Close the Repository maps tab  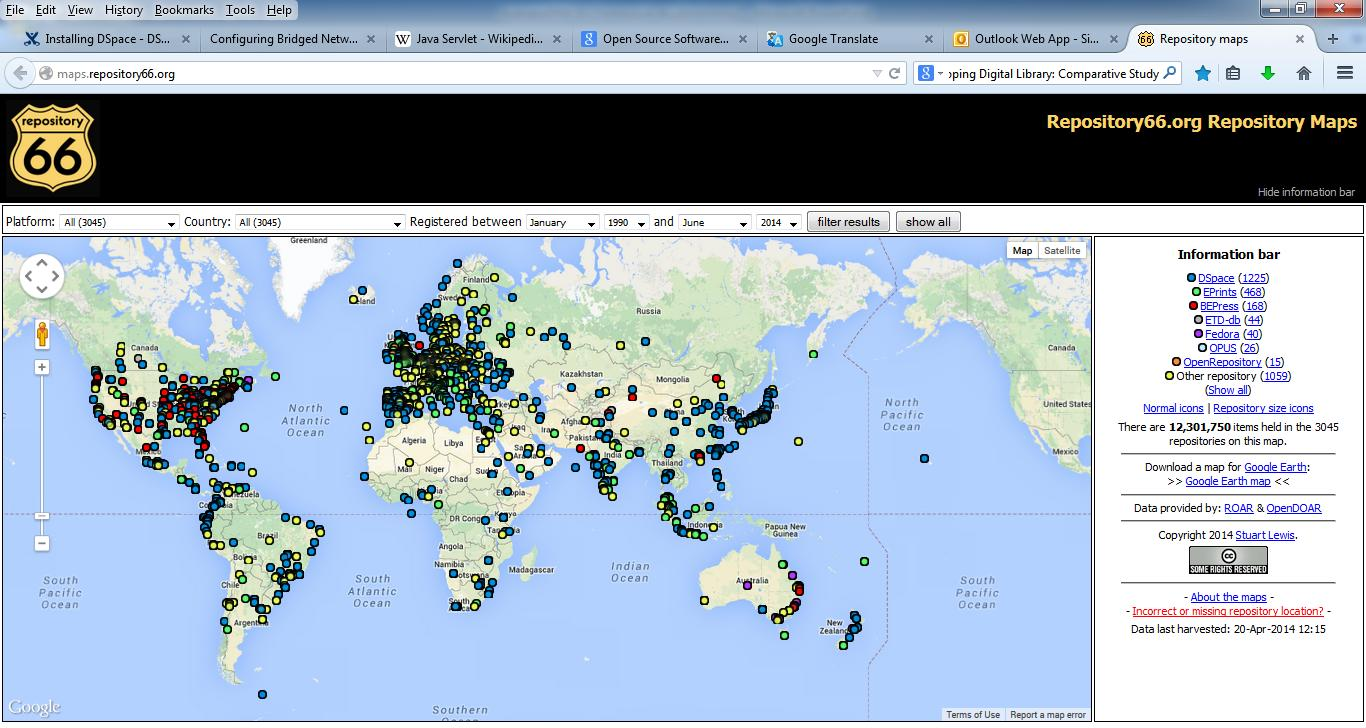click(x=1300, y=39)
